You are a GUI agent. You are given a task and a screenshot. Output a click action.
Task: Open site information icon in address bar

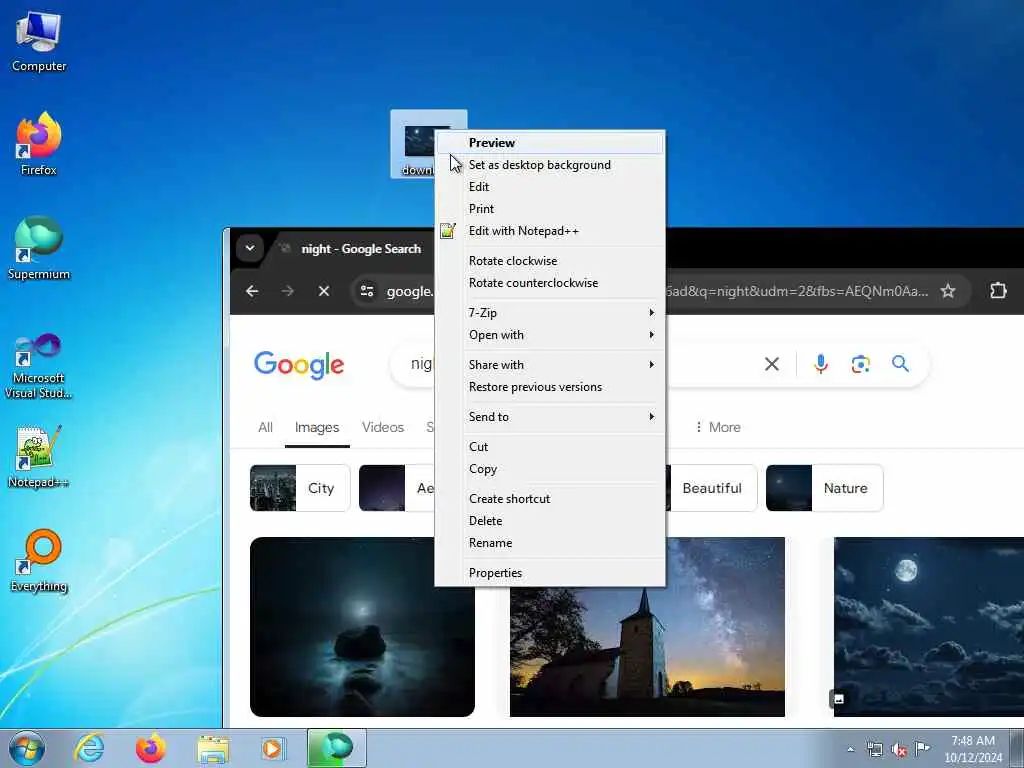click(367, 291)
